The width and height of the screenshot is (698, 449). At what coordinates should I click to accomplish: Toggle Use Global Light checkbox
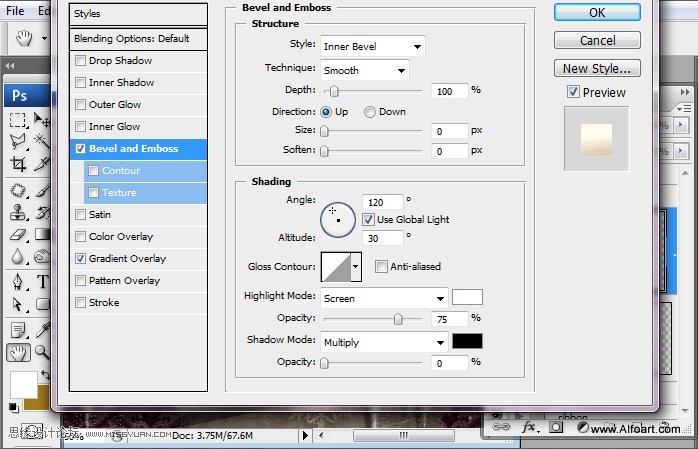click(x=368, y=220)
